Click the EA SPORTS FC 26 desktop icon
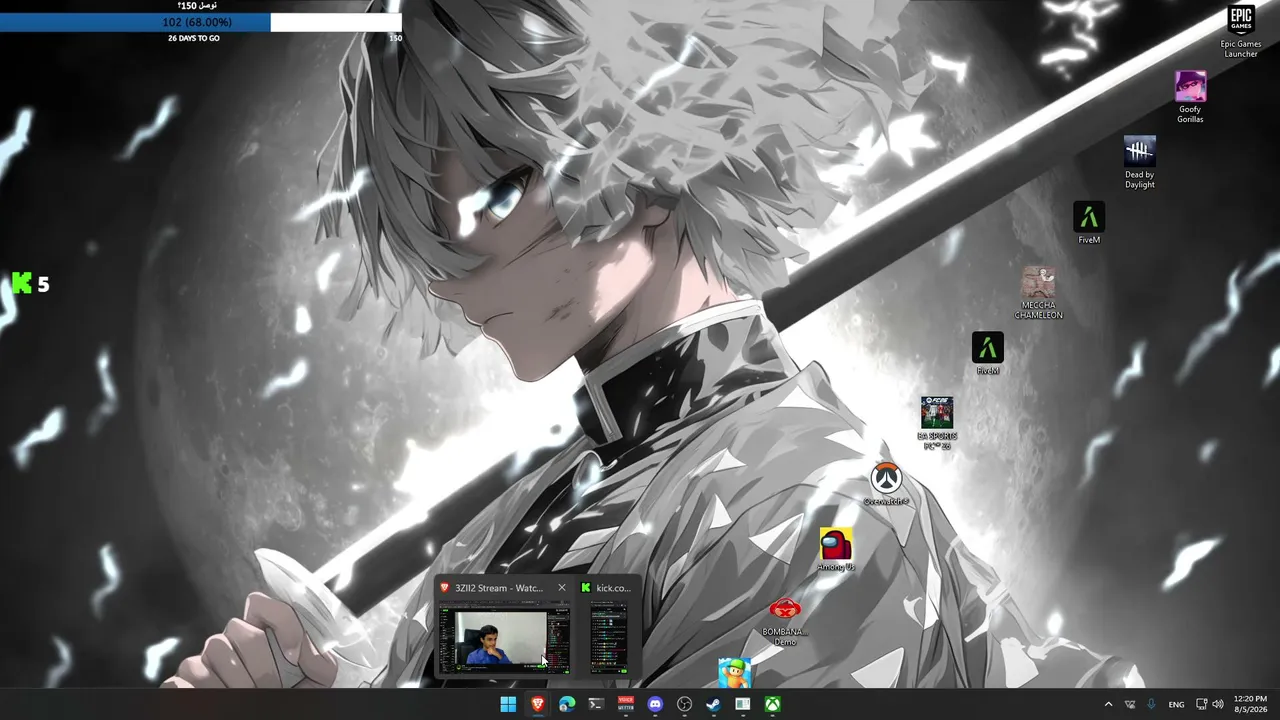 point(937,424)
